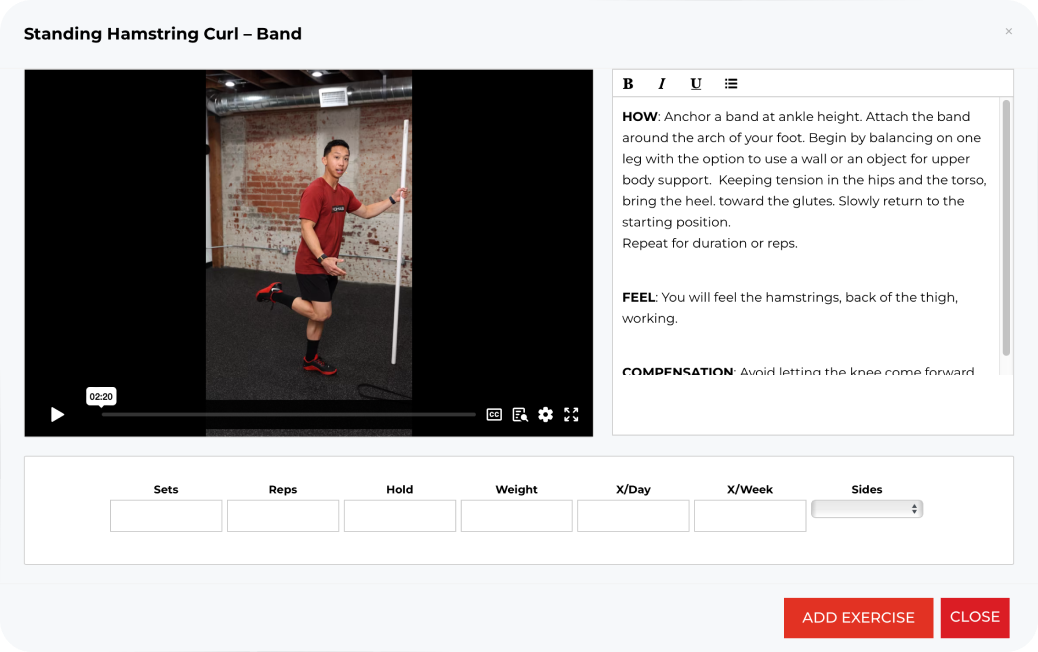Play the Standing Hamstring Curl video
This screenshot has height=652, width=1038.
click(x=57, y=413)
